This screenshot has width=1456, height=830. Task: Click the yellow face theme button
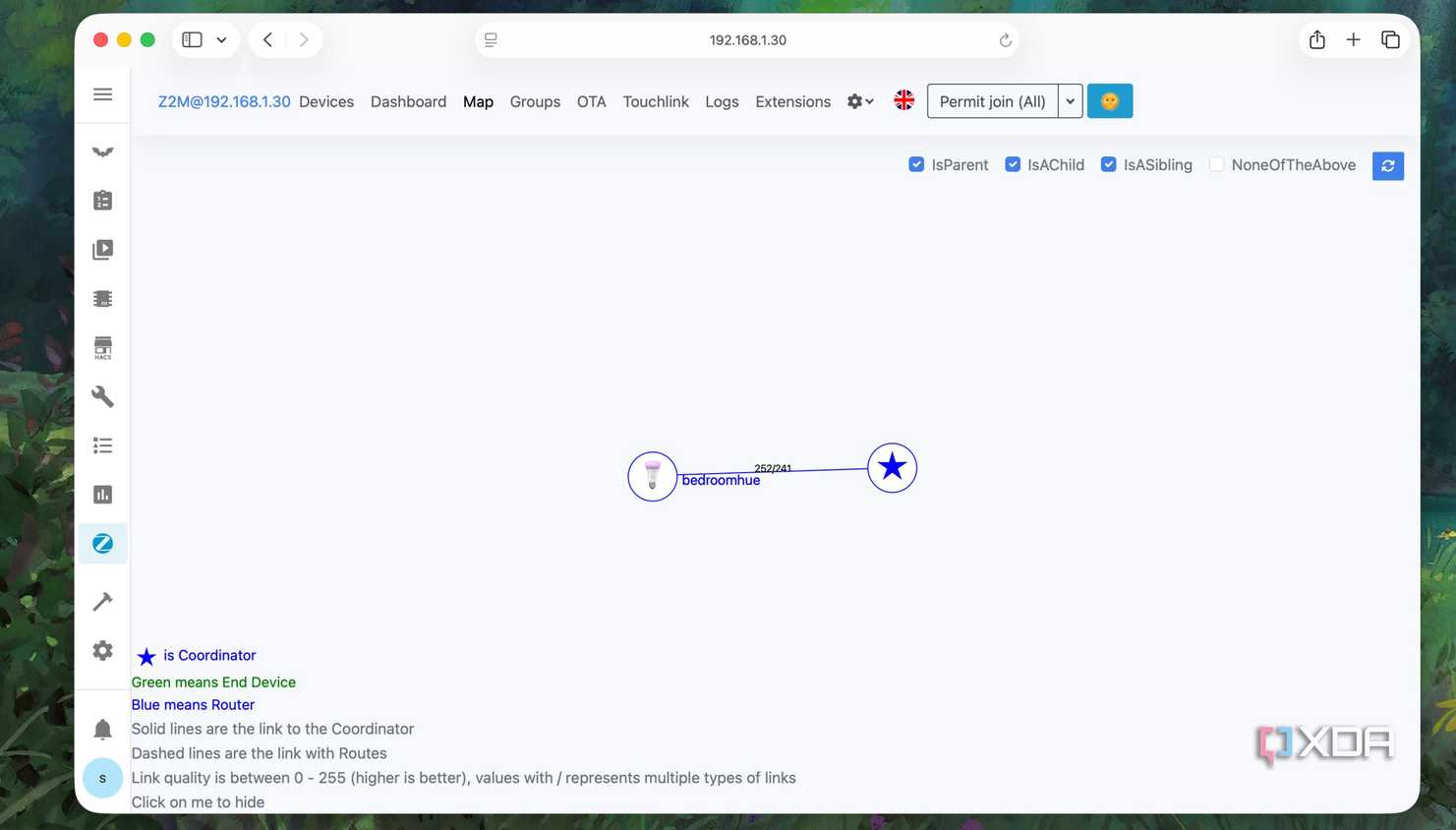click(x=1109, y=101)
